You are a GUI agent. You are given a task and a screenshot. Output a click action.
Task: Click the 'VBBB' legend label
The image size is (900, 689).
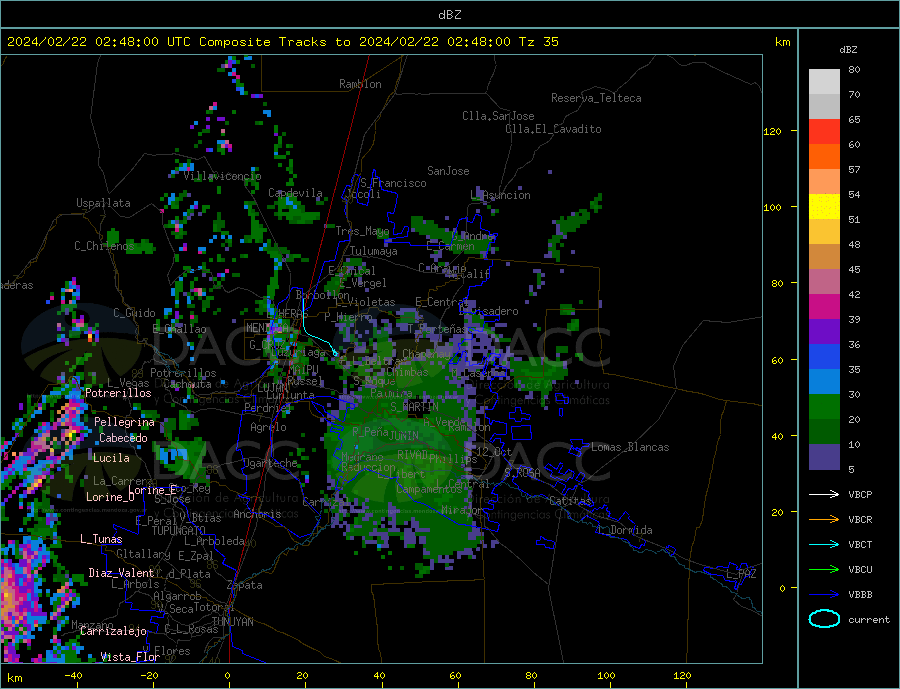(860, 594)
